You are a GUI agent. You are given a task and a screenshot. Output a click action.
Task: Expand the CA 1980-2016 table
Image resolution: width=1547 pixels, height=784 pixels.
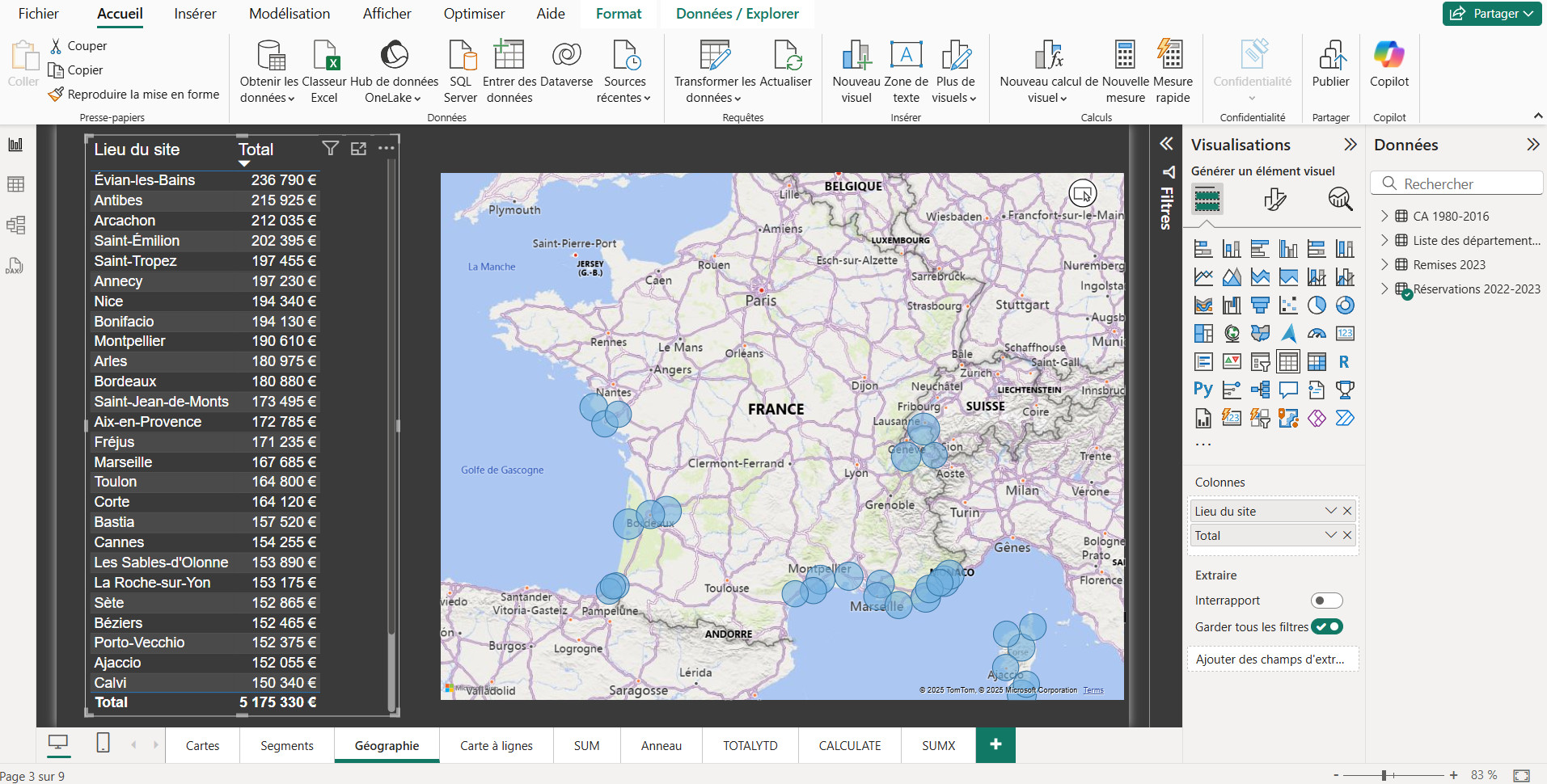1384,216
